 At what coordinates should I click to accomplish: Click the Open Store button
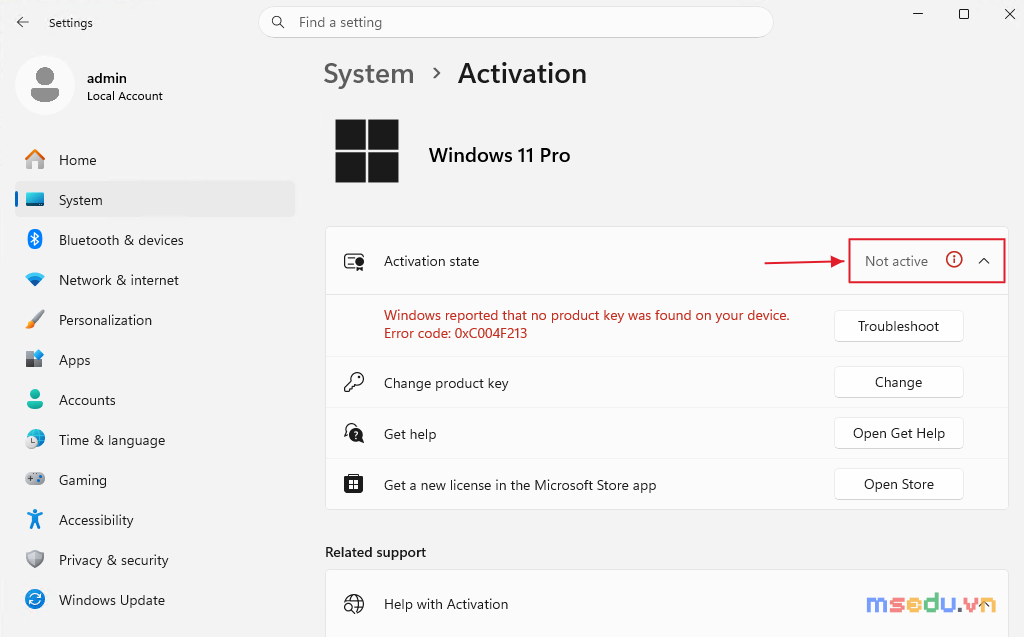[x=898, y=484]
